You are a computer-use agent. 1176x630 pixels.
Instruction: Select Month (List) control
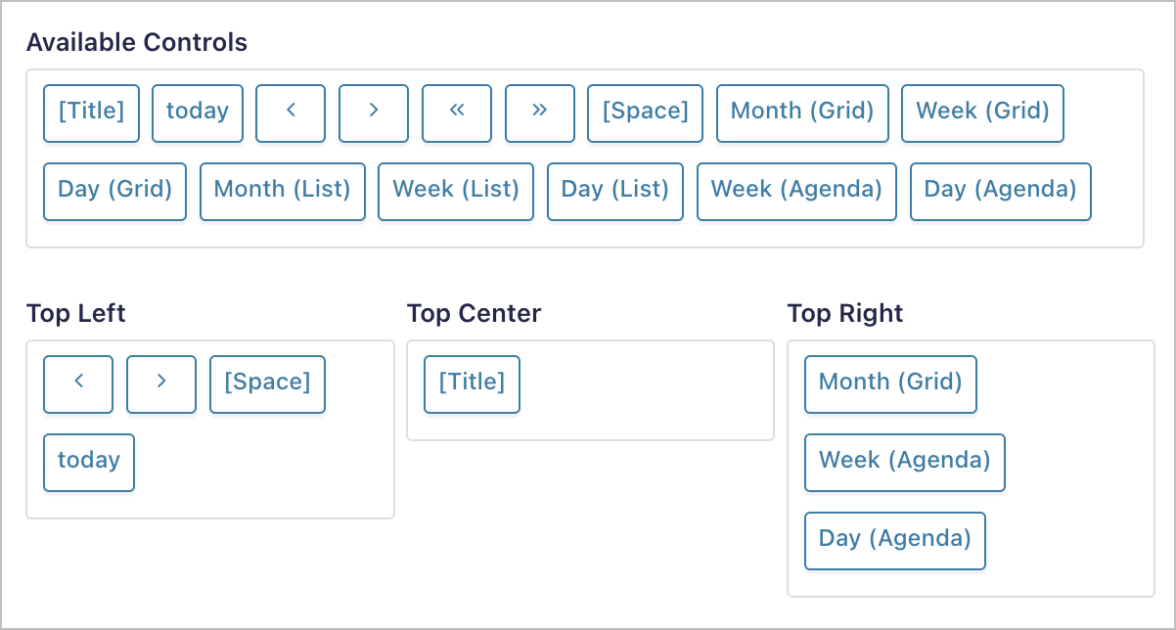[282, 191]
